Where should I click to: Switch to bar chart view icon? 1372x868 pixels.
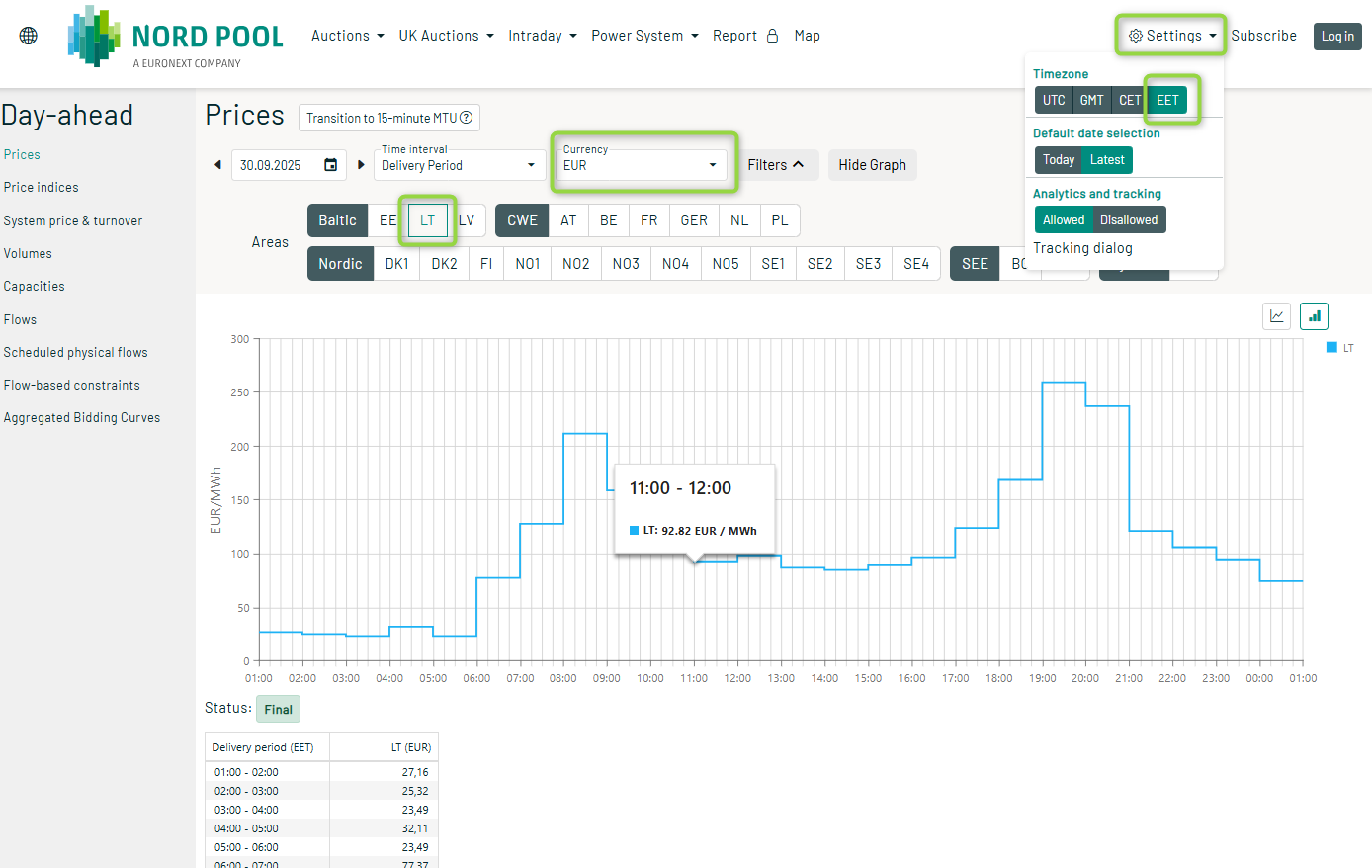[x=1314, y=316]
